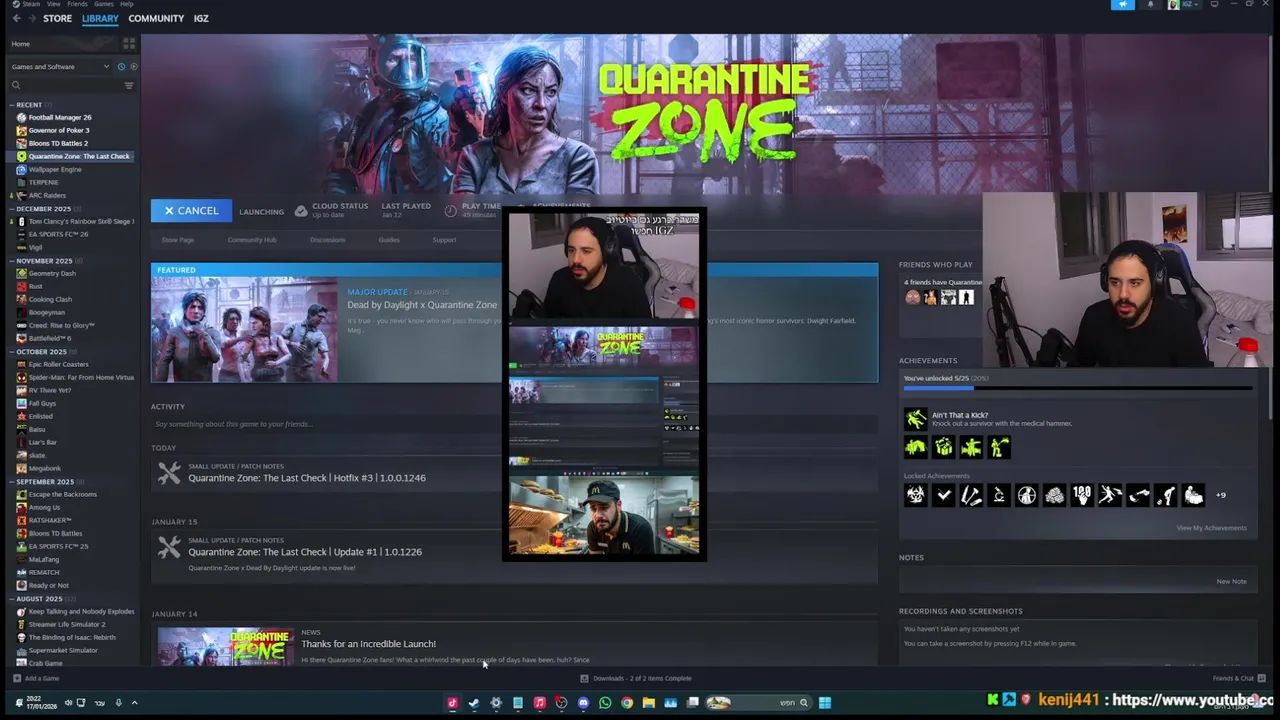Open Downloads status at bottom
The image size is (1280, 720).
pos(636,678)
